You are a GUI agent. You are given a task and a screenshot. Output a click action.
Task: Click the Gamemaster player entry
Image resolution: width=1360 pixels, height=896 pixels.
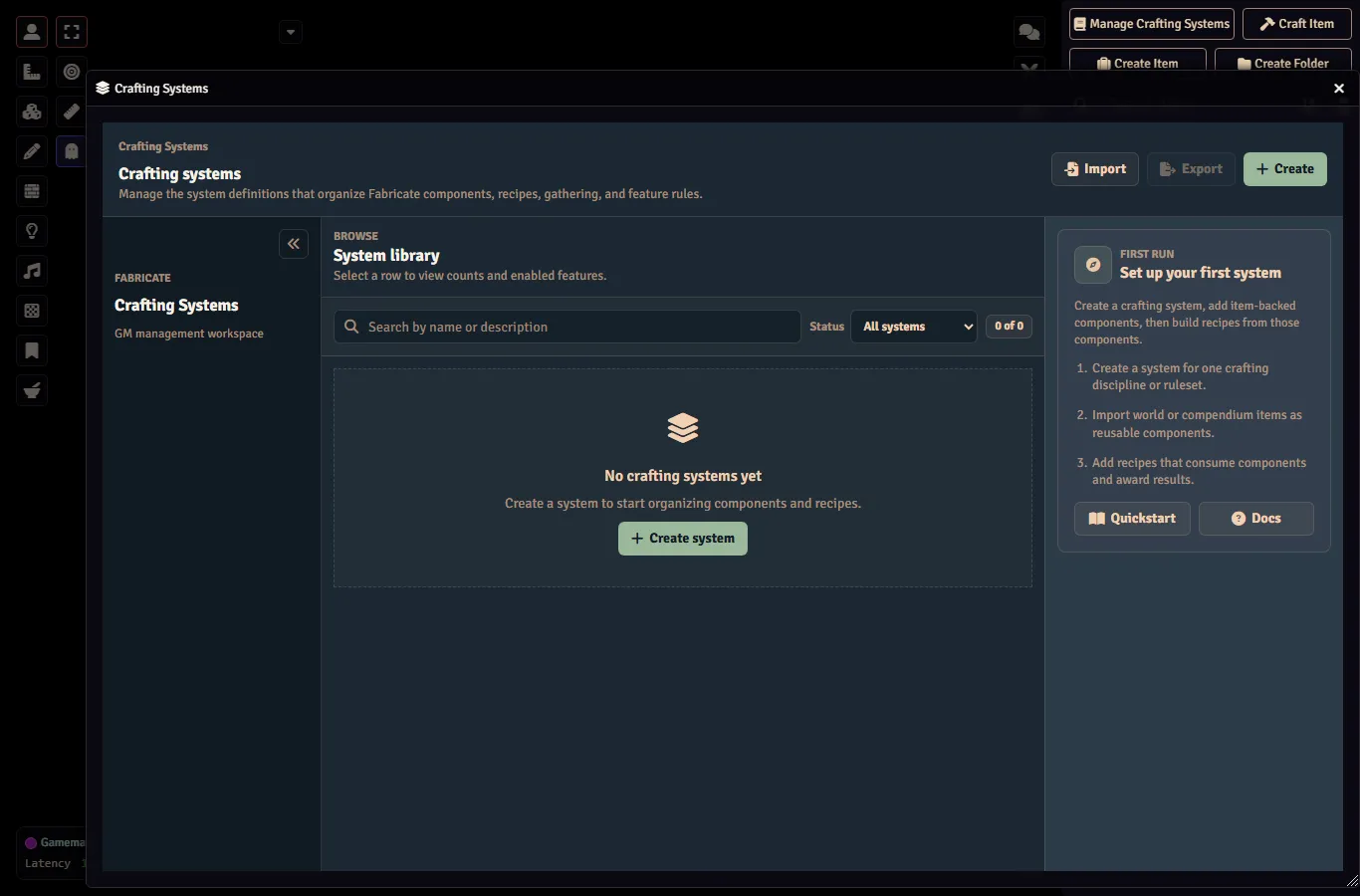pyautogui.click(x=55, y=842)
